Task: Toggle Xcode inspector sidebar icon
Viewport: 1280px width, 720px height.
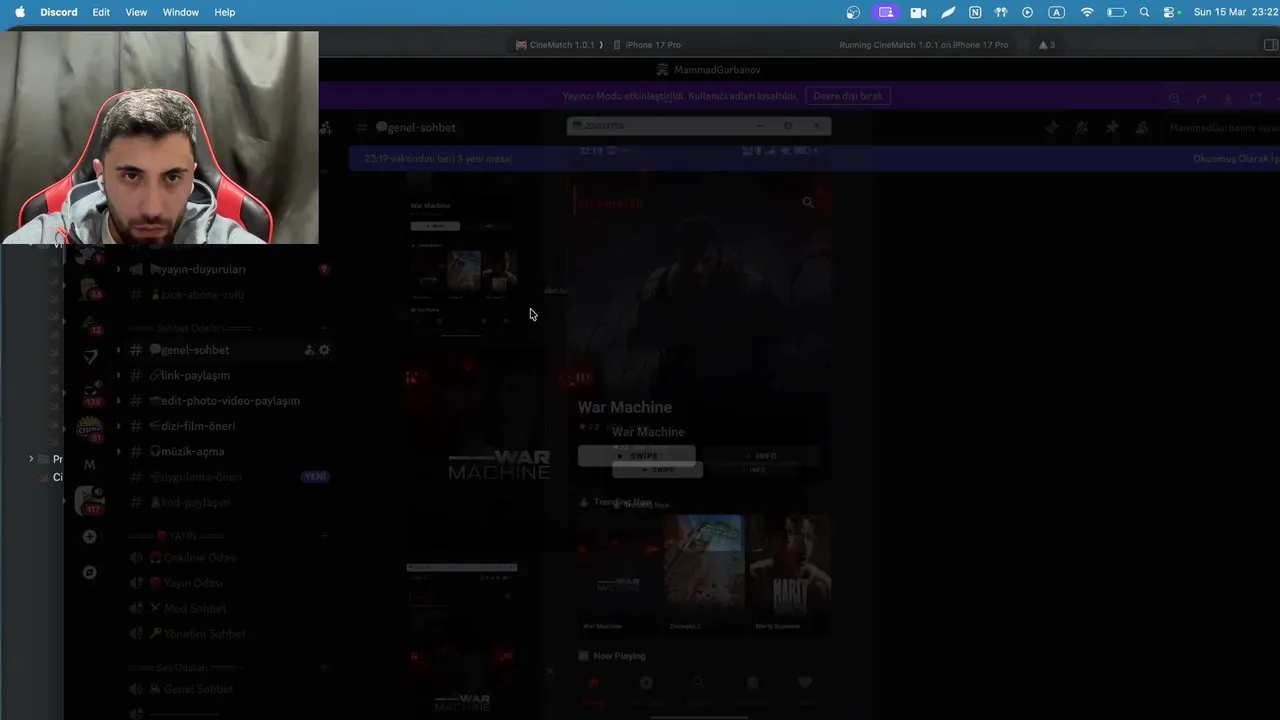Action: coord(1271,45)
